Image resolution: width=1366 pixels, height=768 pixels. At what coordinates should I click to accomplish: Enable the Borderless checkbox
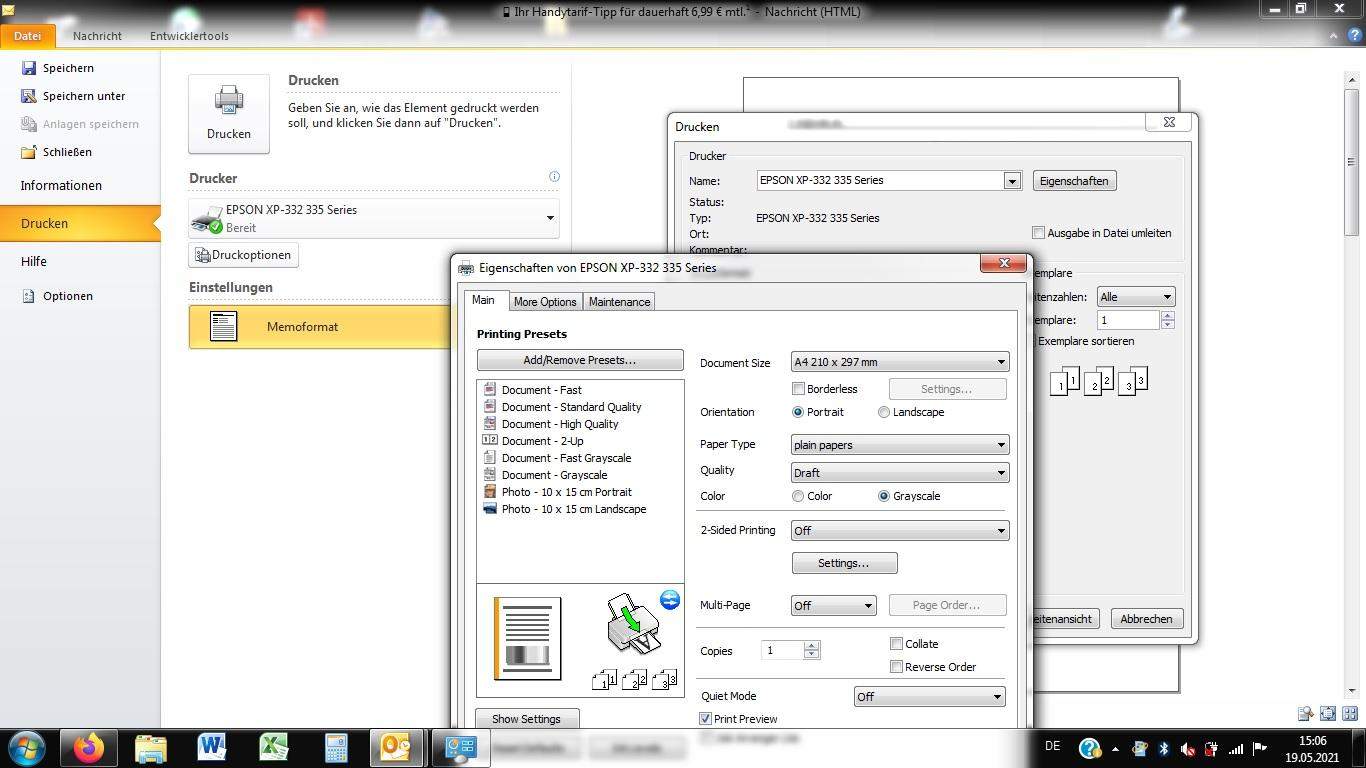point(798,389)
